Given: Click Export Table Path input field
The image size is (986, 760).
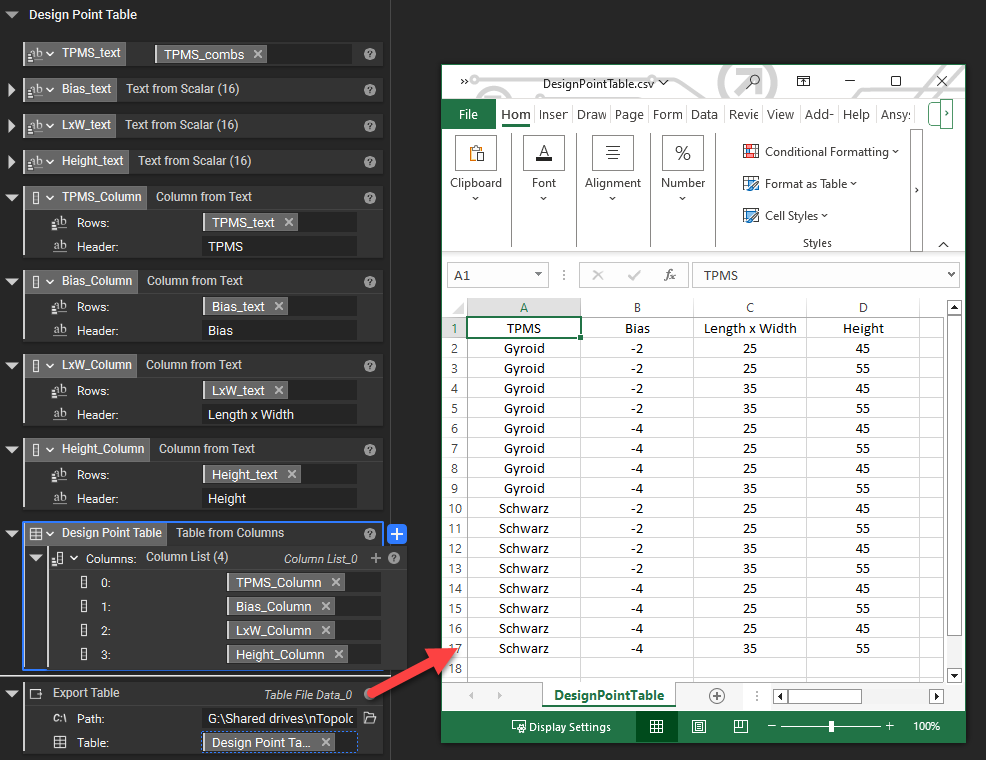Looking at the screenshot, I should [x=280, y=718].
